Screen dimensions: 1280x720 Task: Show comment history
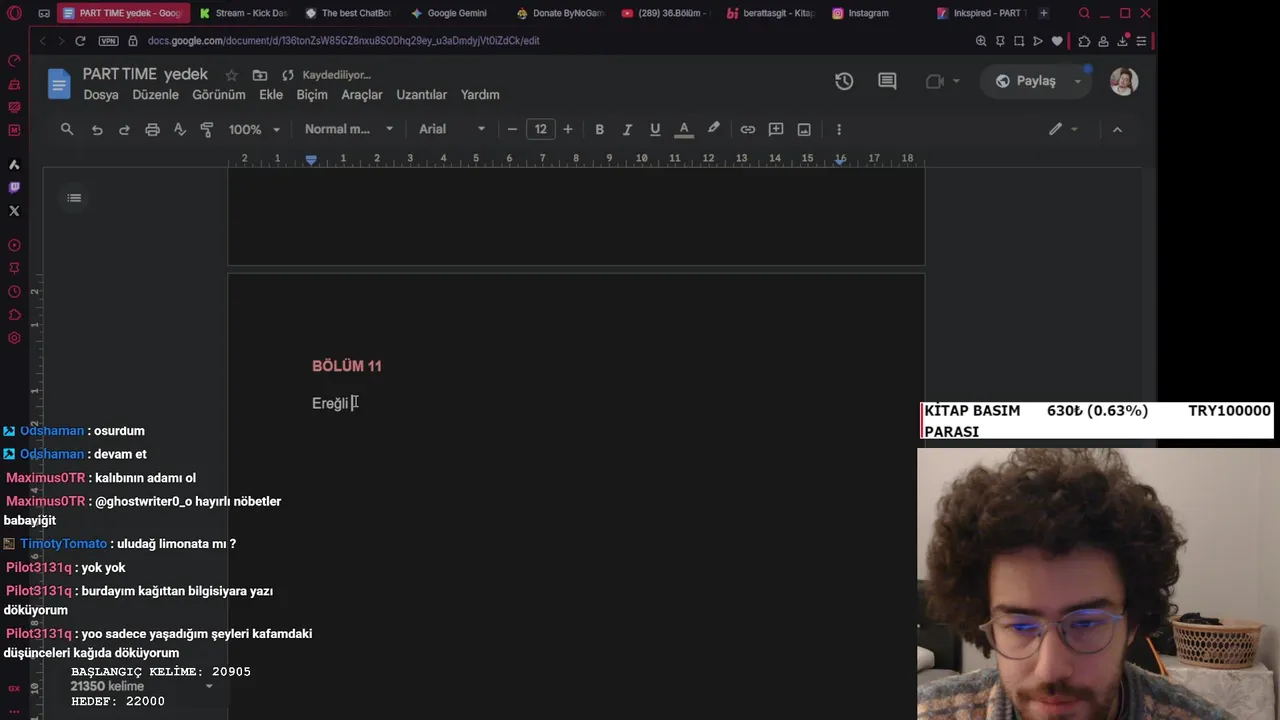tap(887, 81)
